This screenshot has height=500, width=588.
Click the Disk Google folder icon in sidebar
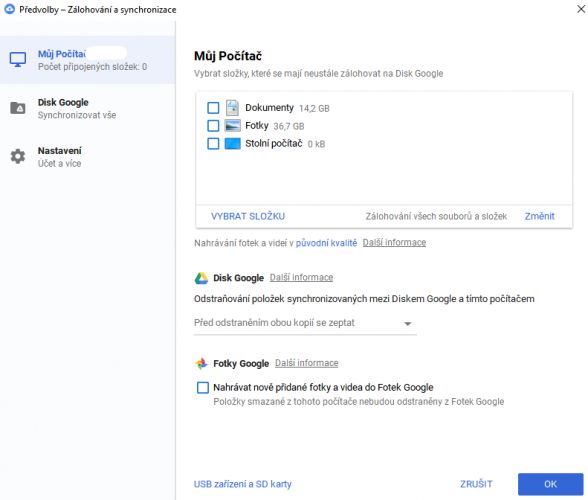(x=18, y=108)
